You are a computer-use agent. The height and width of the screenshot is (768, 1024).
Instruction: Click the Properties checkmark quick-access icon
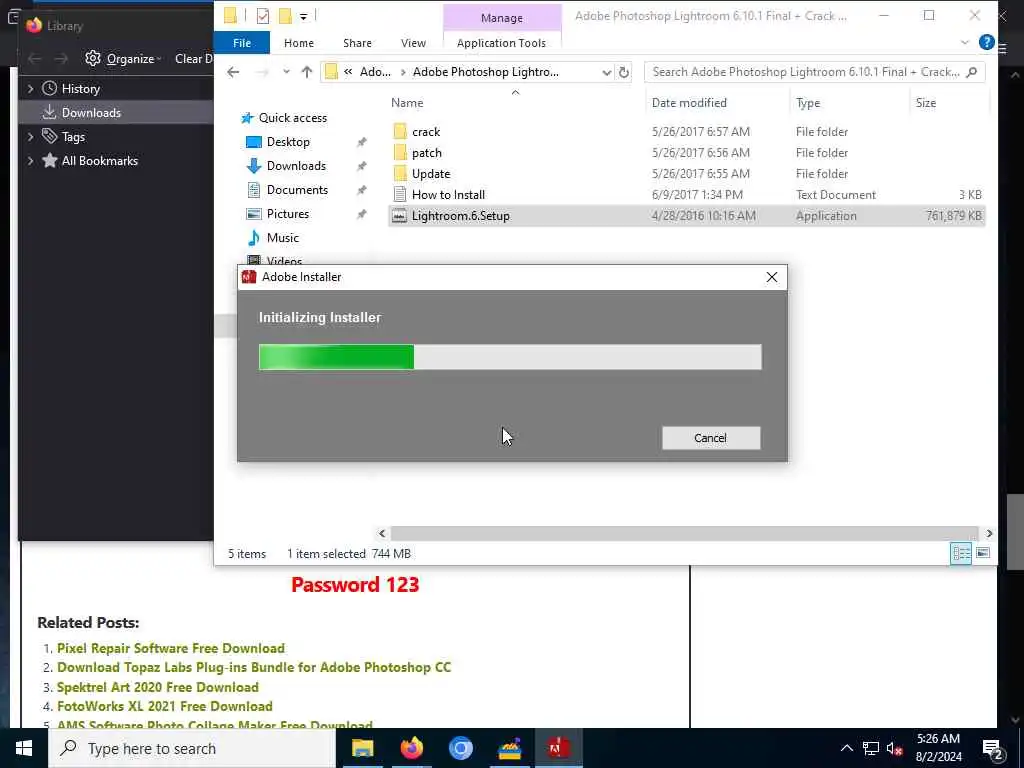[263, 16]
